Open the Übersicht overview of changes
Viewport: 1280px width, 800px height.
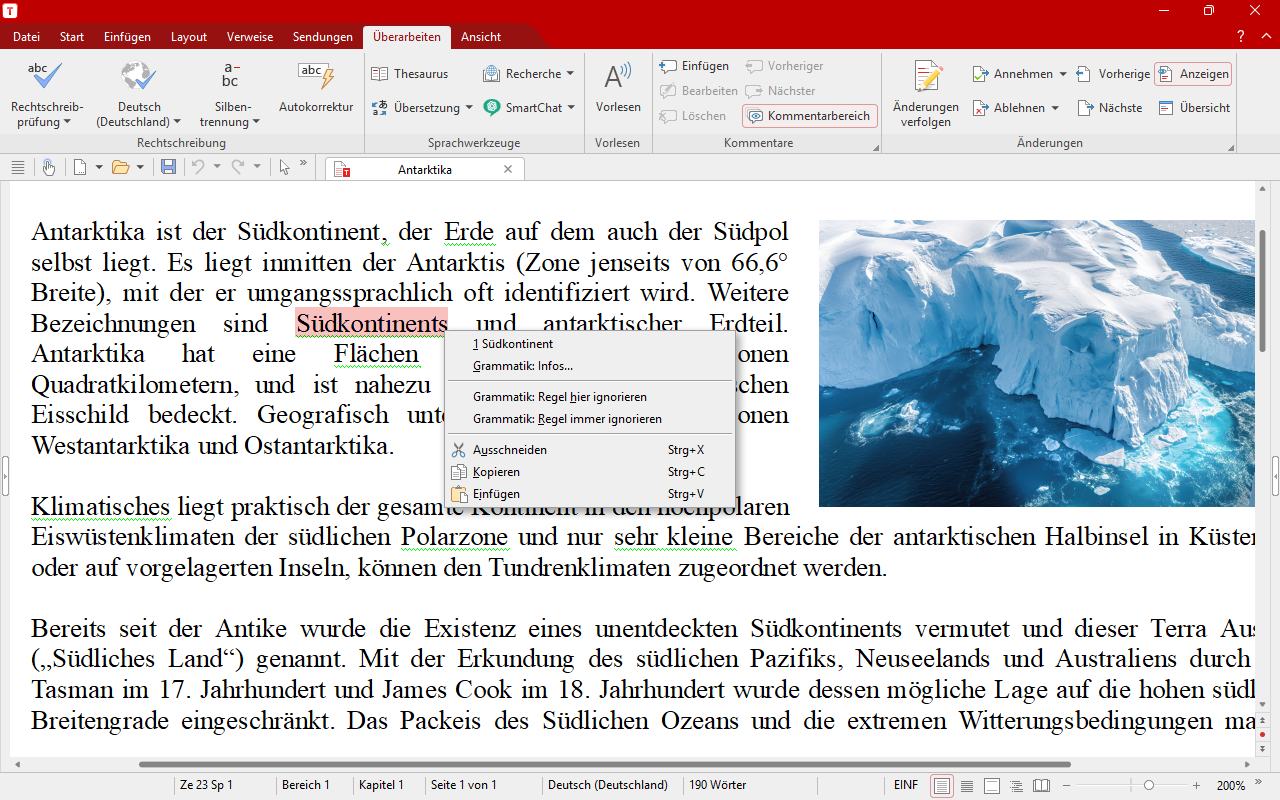click(x=1194, y=108)
